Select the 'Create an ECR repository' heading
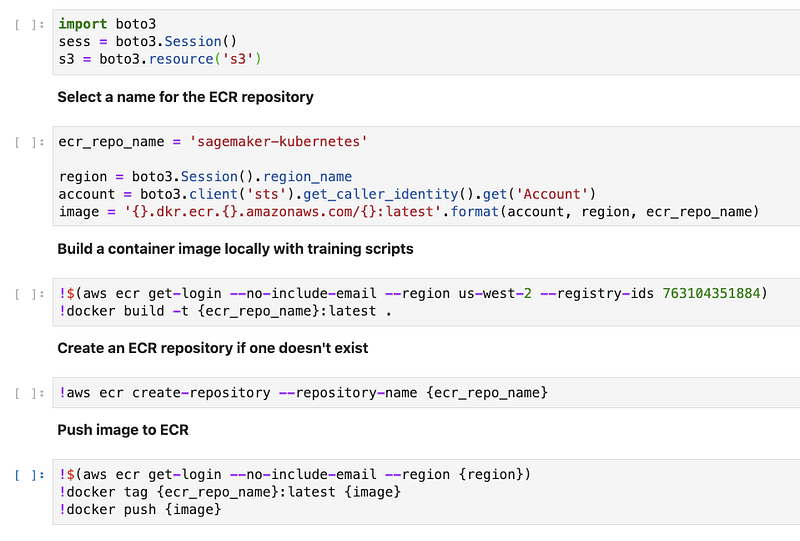 coord(213,348)
